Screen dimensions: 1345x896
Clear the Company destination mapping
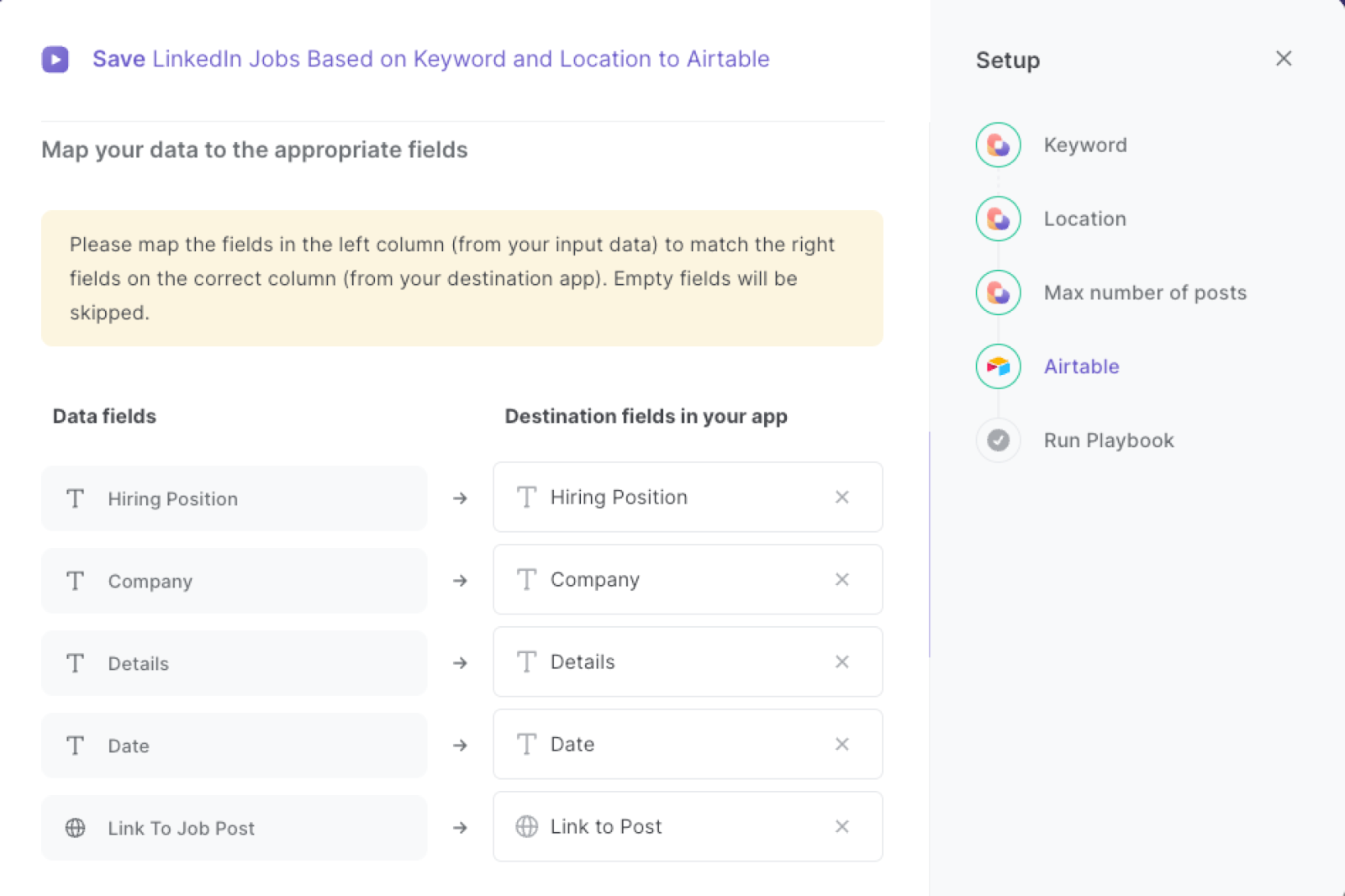click(842, 580)
